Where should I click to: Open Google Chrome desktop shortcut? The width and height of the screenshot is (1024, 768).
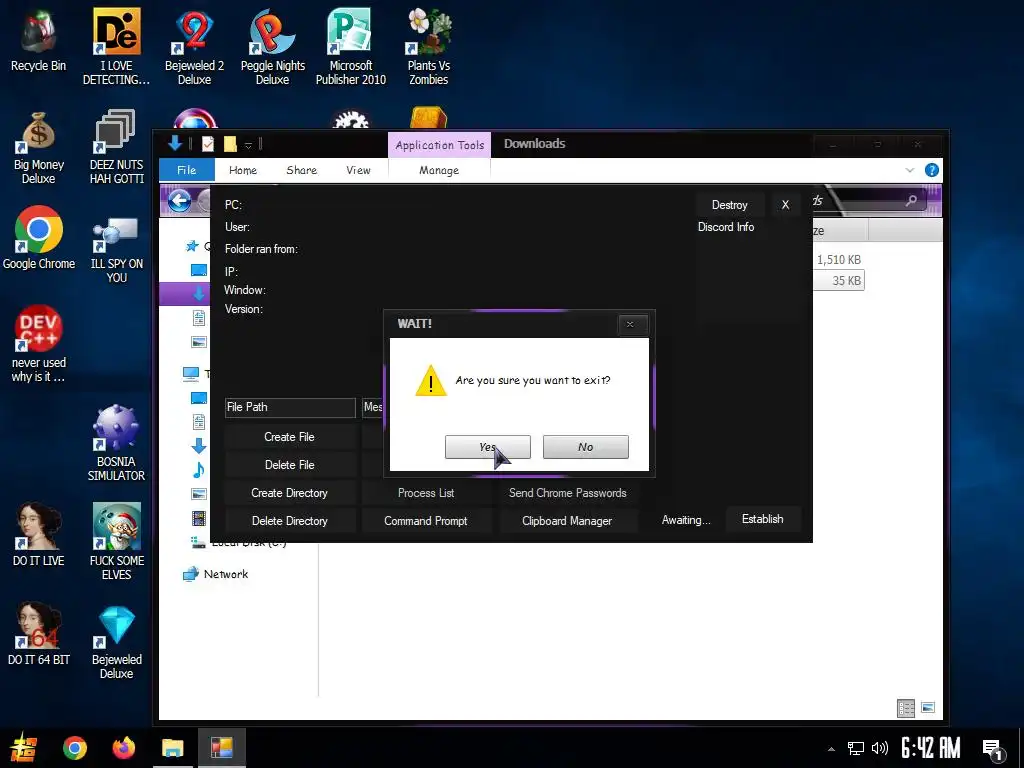pyautogui.click(x=39, y=238)
